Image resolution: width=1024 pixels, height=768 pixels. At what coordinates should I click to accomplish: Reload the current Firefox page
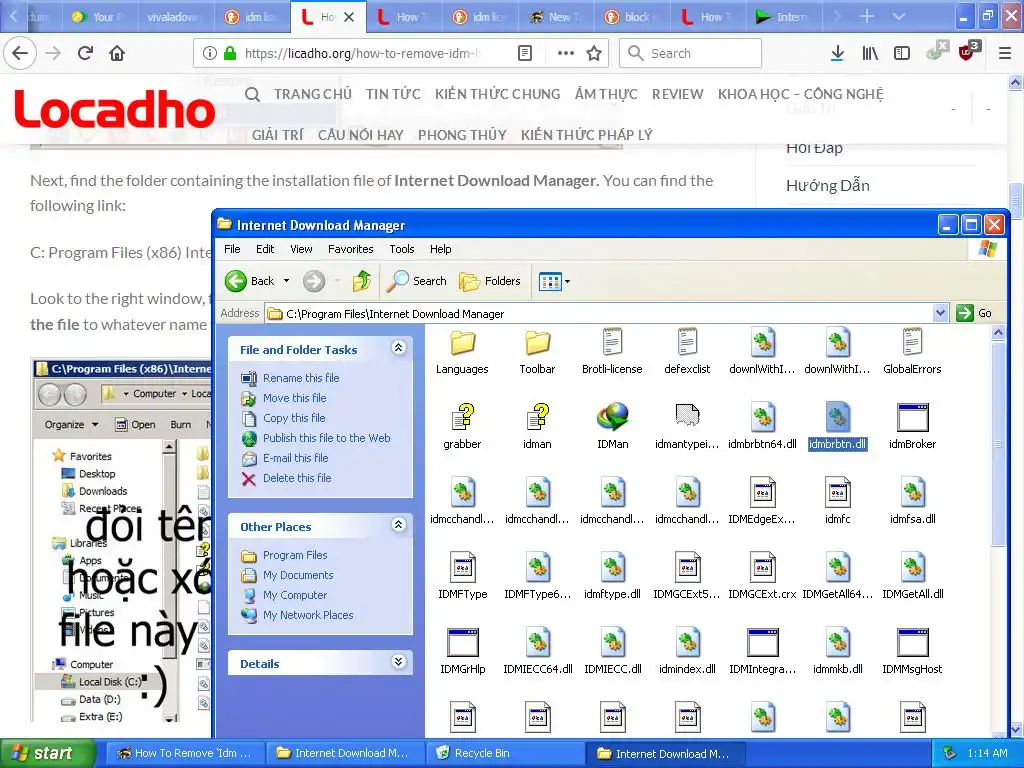[x=85, y=53]
